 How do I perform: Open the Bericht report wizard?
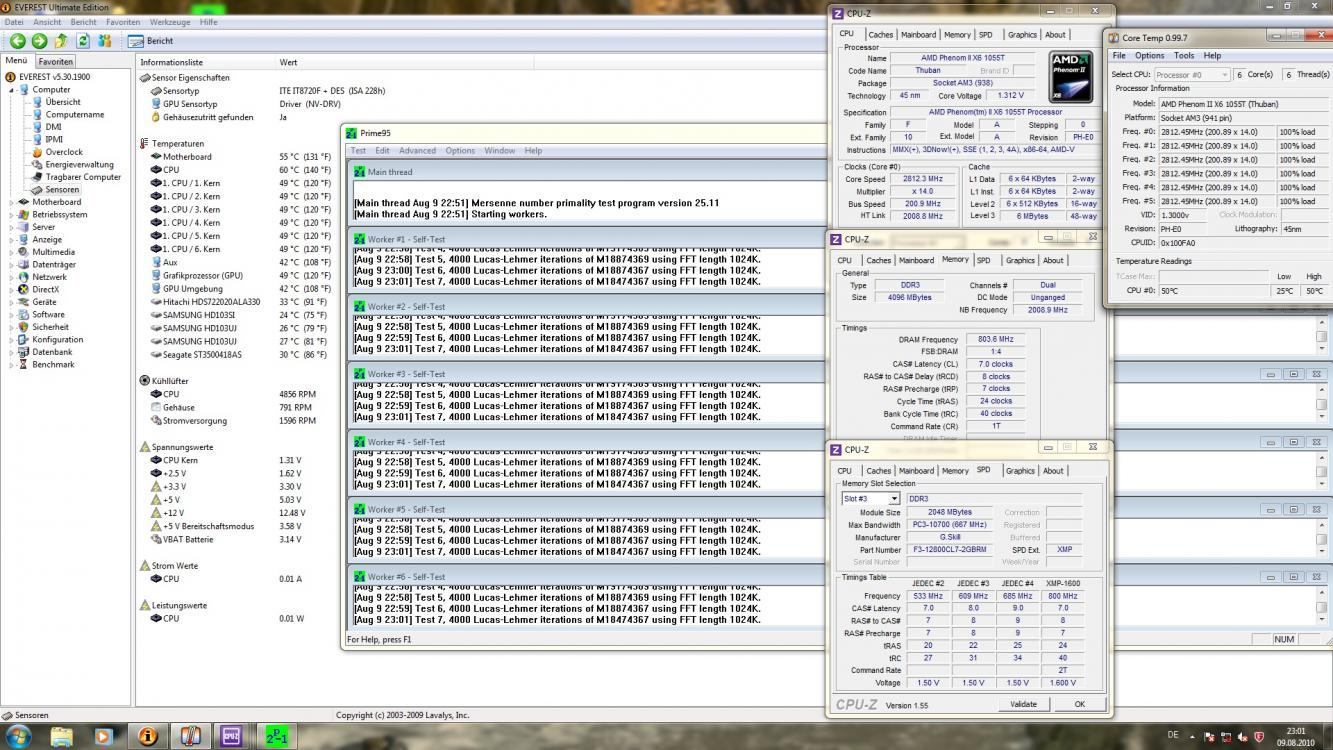[x=151, y=41]
